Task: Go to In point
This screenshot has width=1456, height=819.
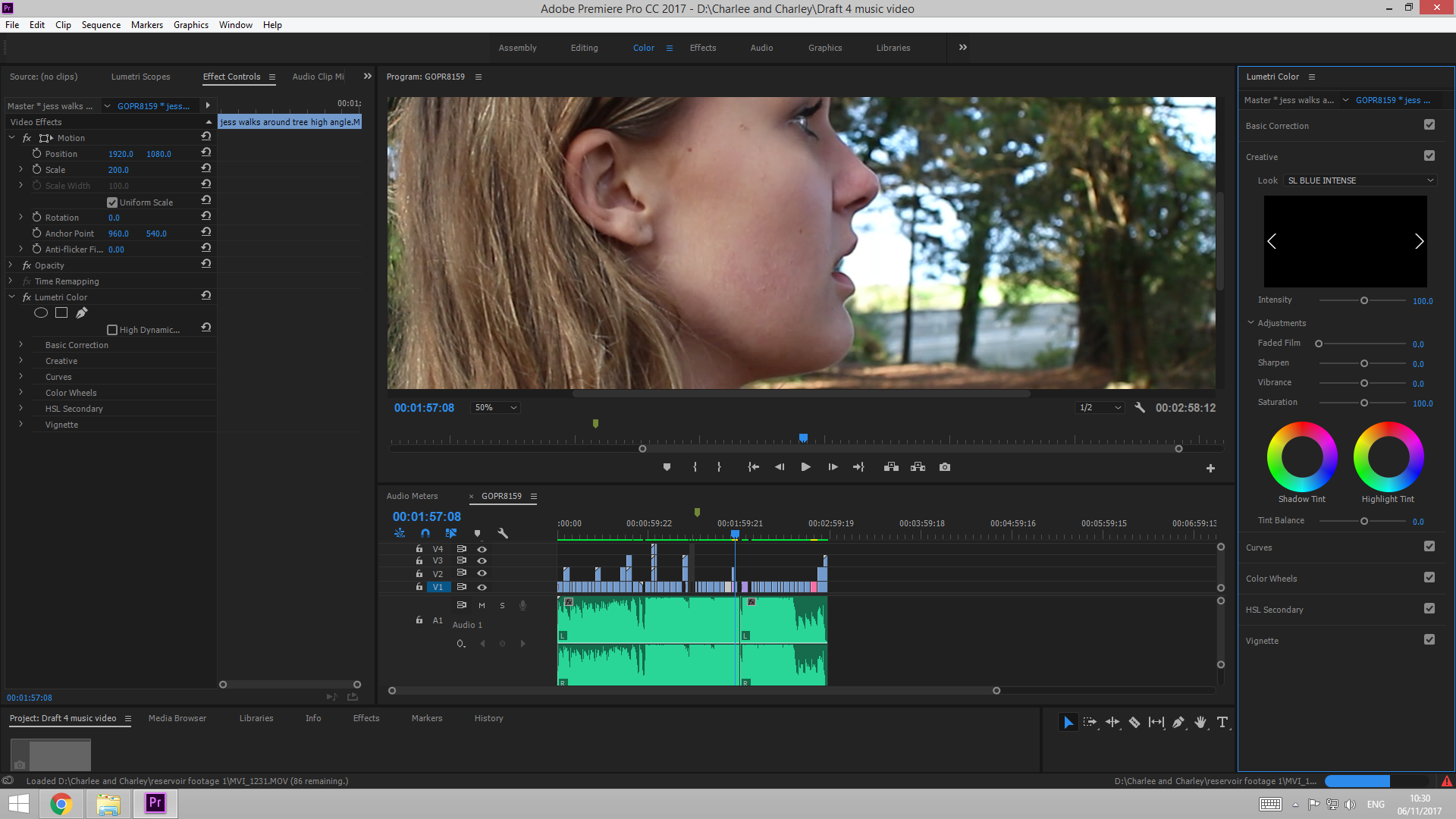Action: click(x=753, y=467)
